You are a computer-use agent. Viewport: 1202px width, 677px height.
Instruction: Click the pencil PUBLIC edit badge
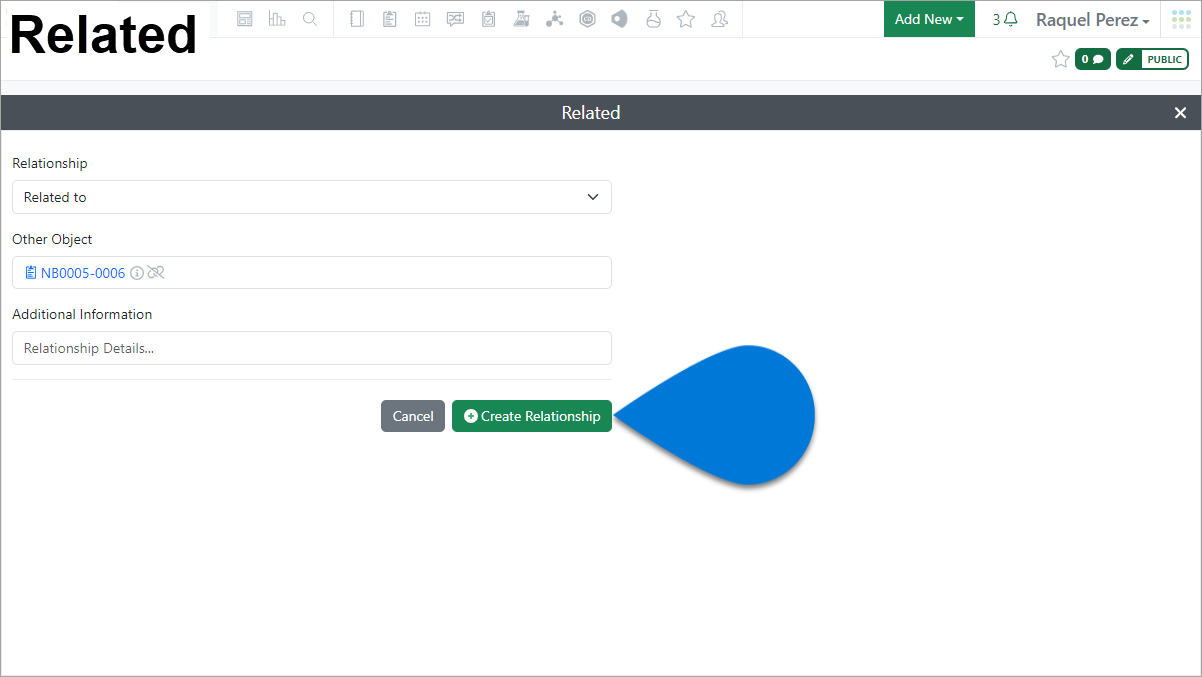[x=1152, y=59]
